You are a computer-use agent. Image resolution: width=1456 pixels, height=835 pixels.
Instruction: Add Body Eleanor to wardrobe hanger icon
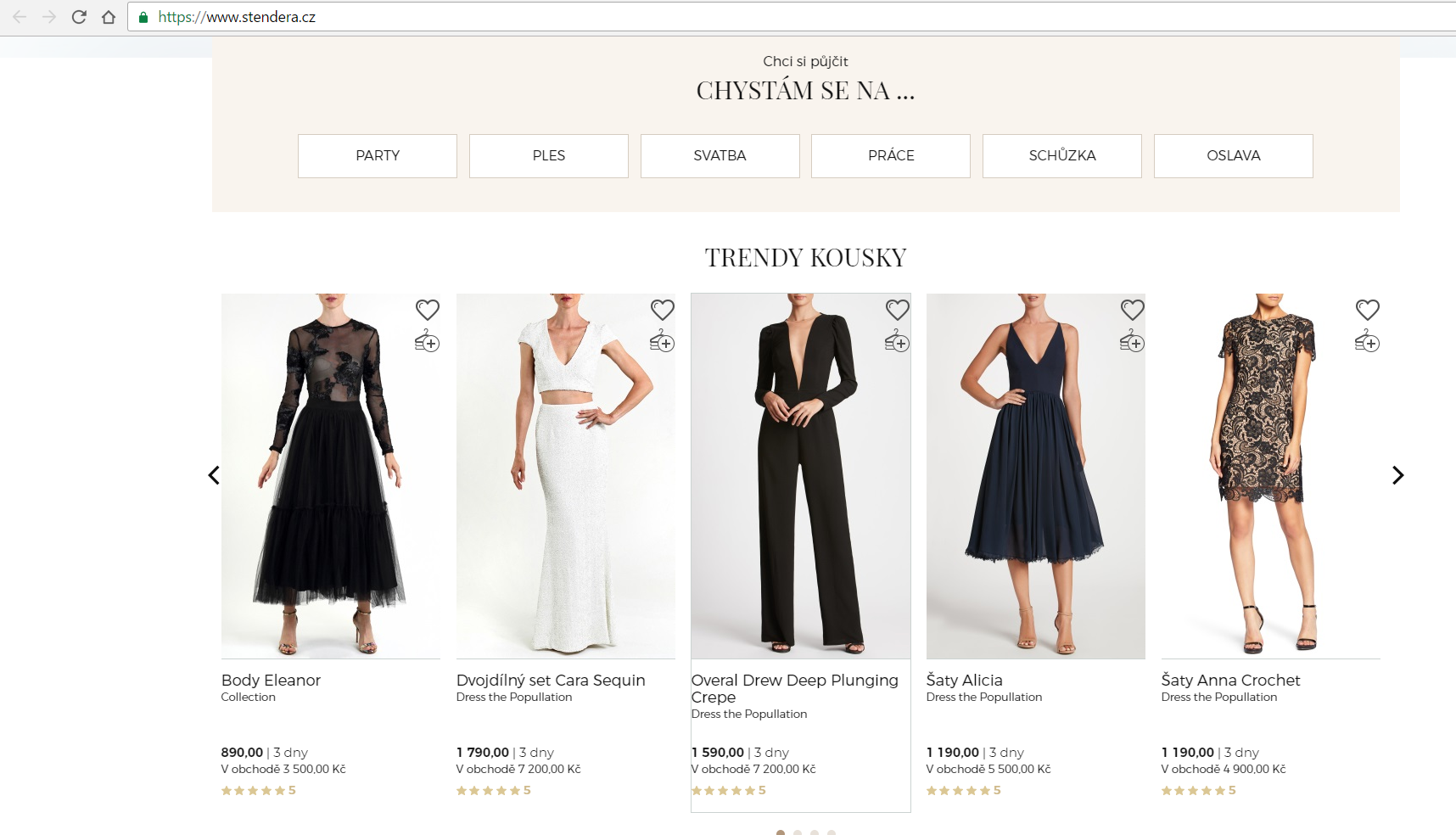click(x=427, y=341)
